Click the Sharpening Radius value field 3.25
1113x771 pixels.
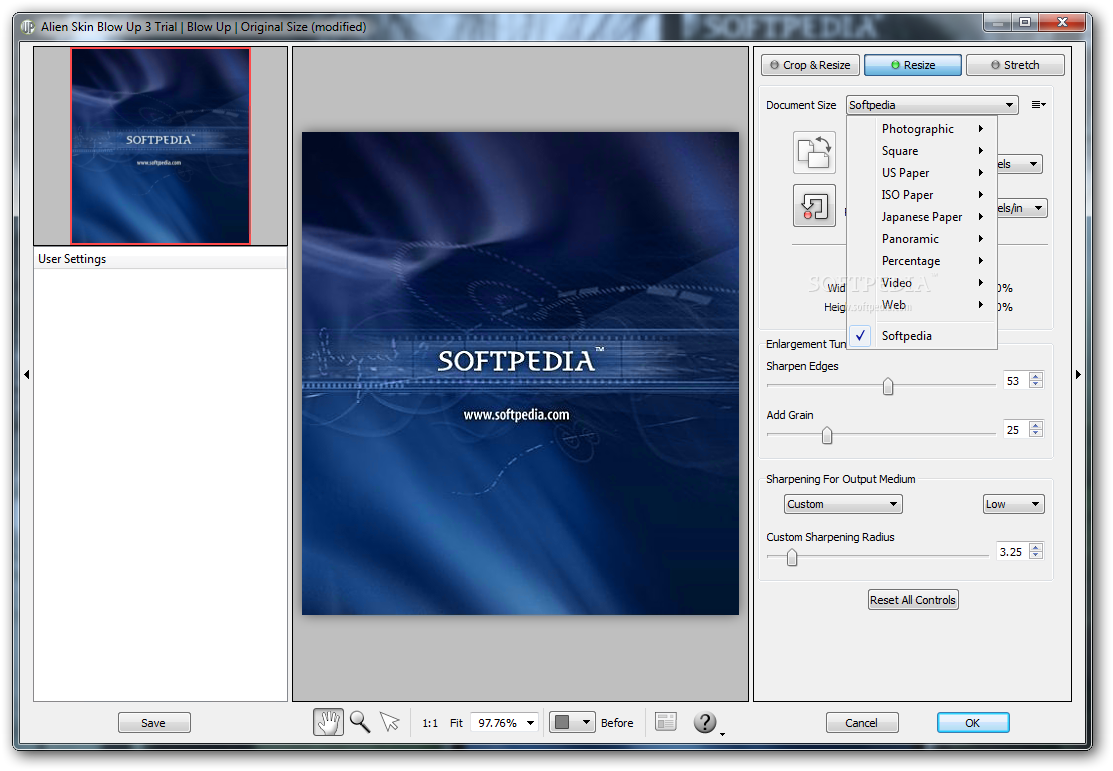coord(1012,552)
